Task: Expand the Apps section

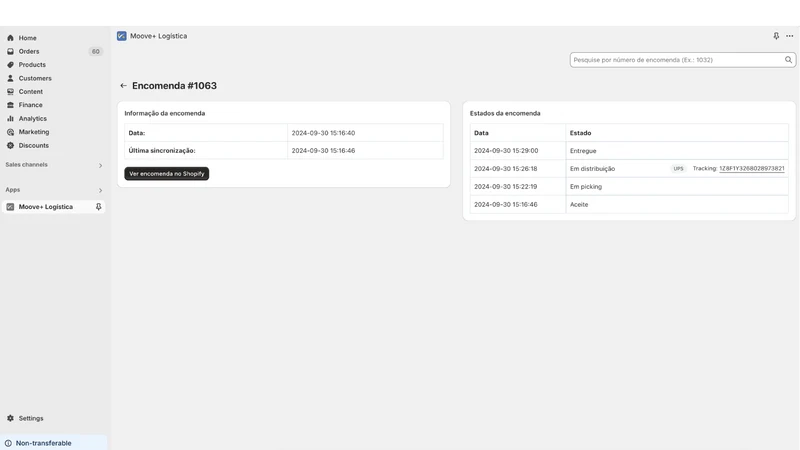Action: point(100,190)
